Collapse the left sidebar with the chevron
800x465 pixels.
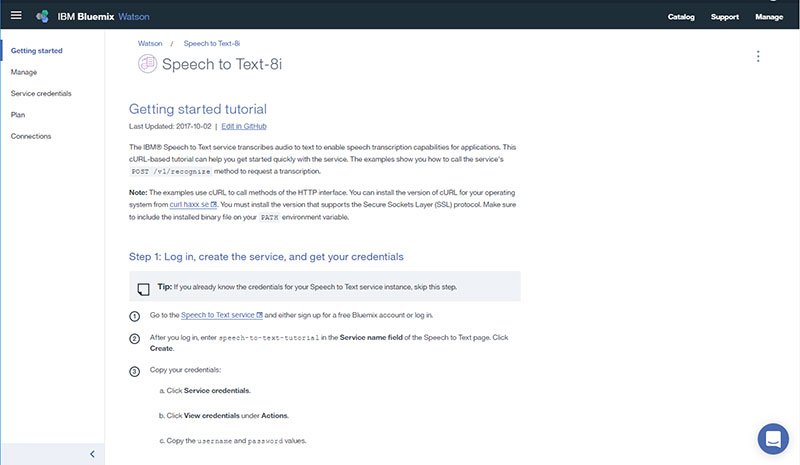pos(92,454)
